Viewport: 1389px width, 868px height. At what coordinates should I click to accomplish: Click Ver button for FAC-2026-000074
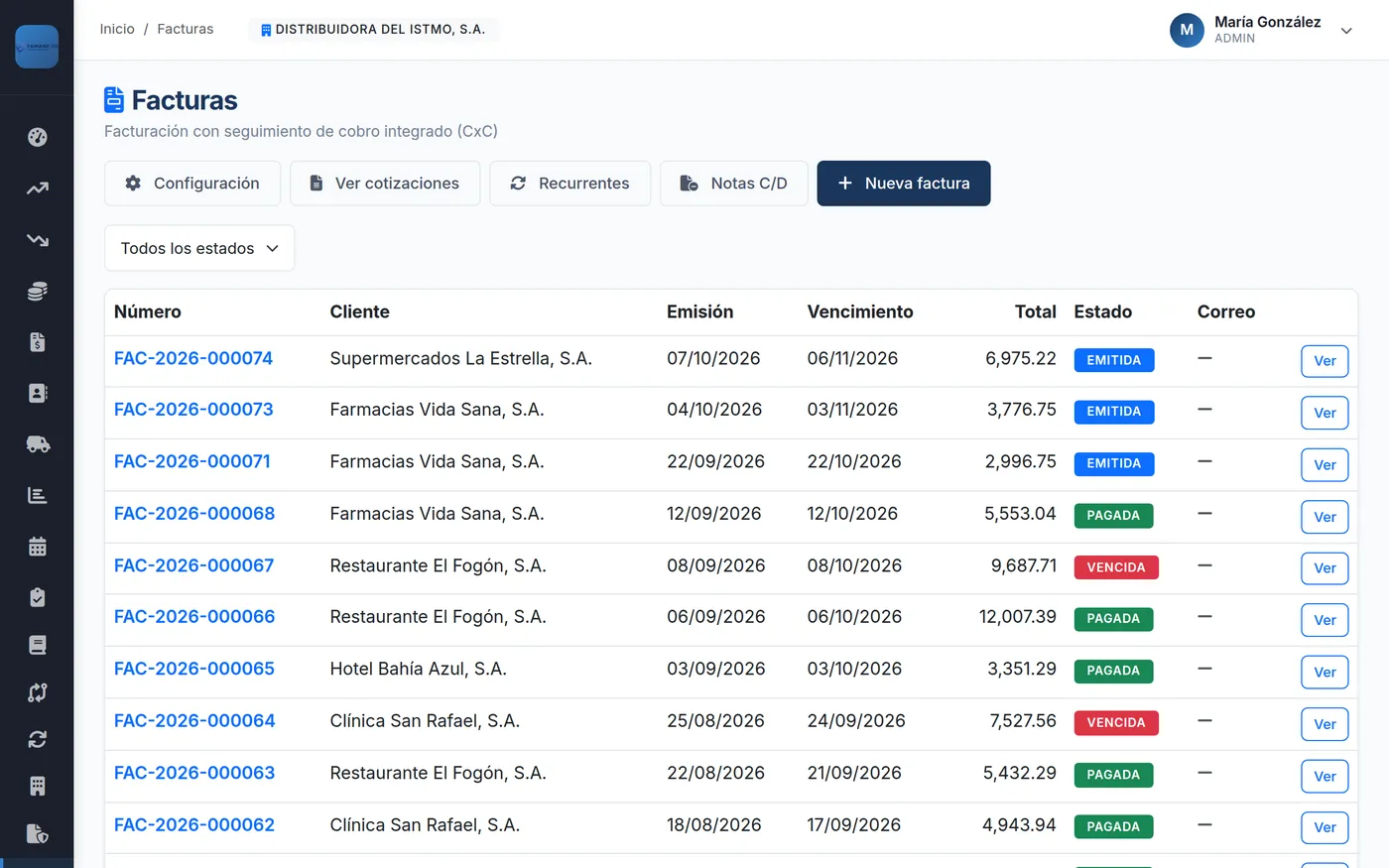[x=1325, y=361]
